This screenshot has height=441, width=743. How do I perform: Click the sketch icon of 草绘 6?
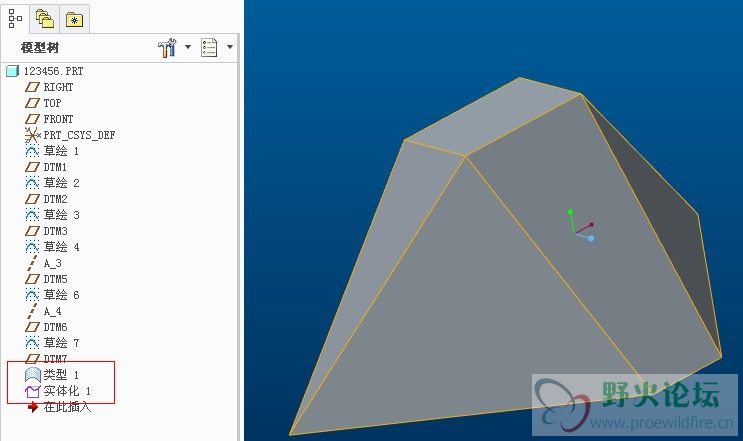coord(32,295)
